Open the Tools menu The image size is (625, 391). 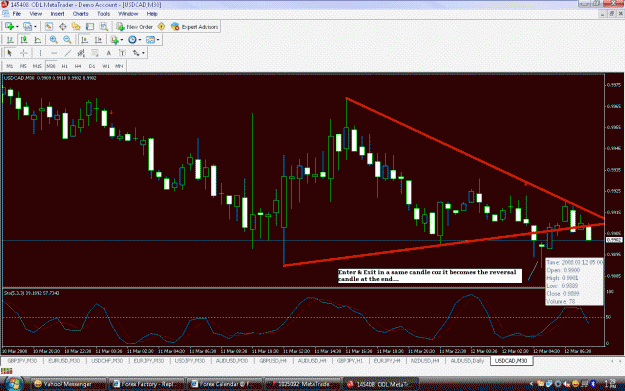tap(104, 14)
